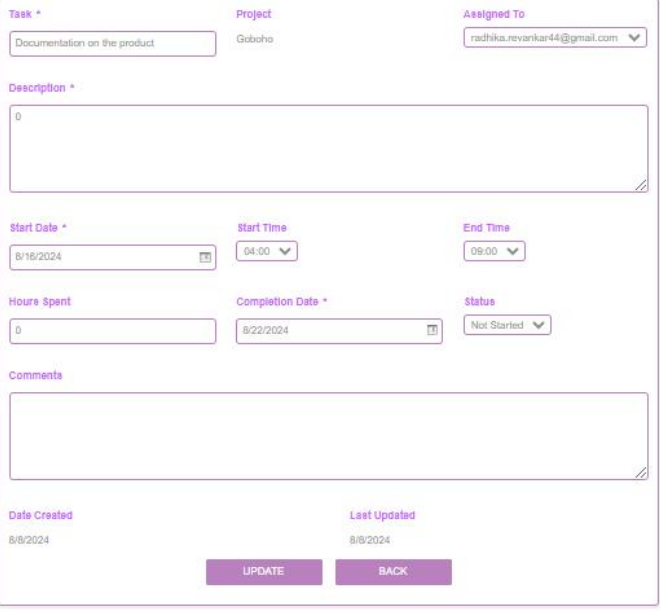
Task: Click the Assigned To label
Action: point(494,14)
